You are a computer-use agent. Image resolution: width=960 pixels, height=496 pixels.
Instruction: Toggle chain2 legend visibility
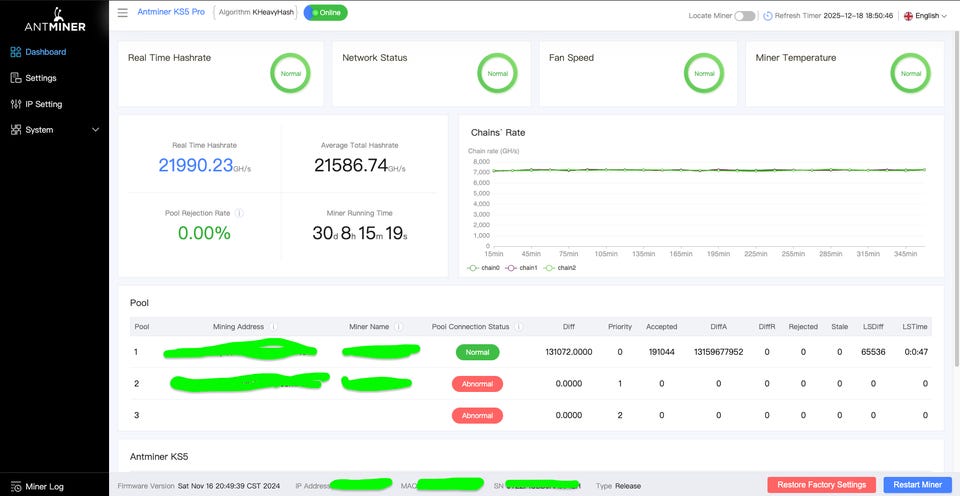(x=559, y=268)
